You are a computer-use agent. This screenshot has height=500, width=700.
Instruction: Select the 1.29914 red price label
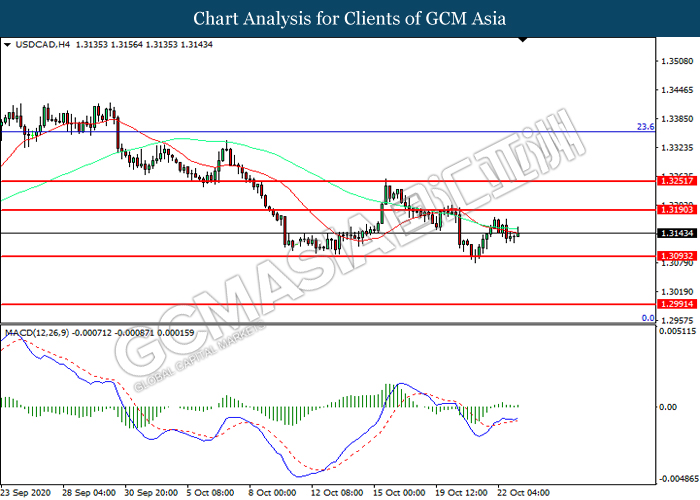677,304
